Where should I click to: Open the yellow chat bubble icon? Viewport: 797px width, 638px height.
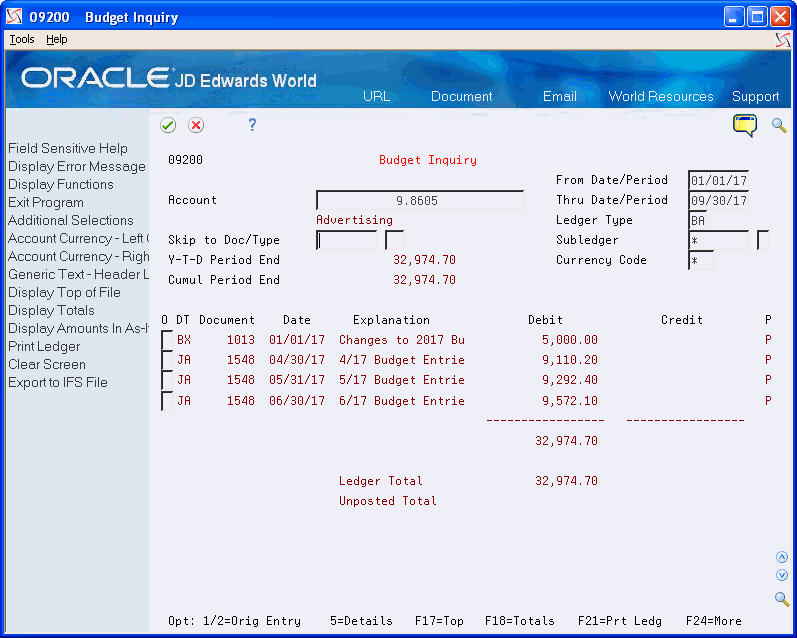click(745, 125)
